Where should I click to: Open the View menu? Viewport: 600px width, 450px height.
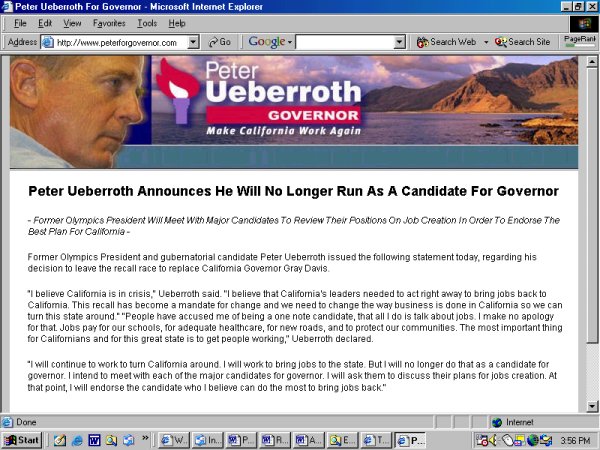[72, 23]
